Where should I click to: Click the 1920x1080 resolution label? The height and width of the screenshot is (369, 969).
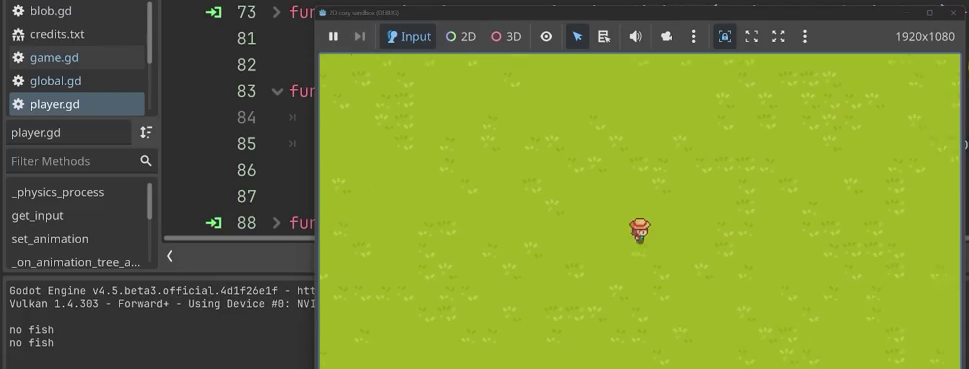(x=925, y=36)
